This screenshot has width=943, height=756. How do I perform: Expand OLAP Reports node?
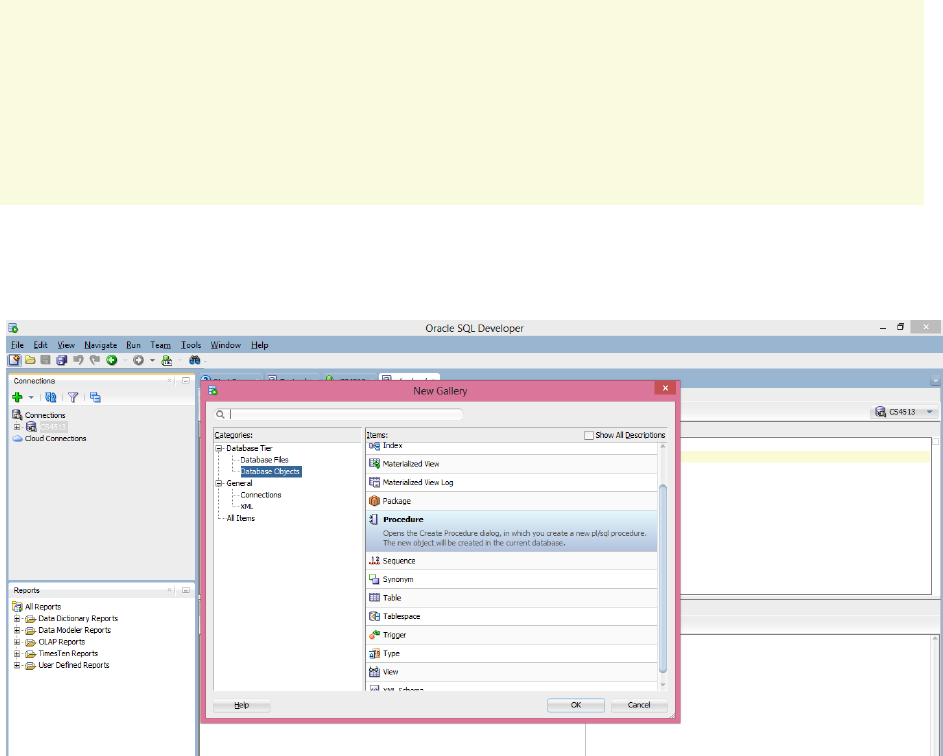click(17, 642)
